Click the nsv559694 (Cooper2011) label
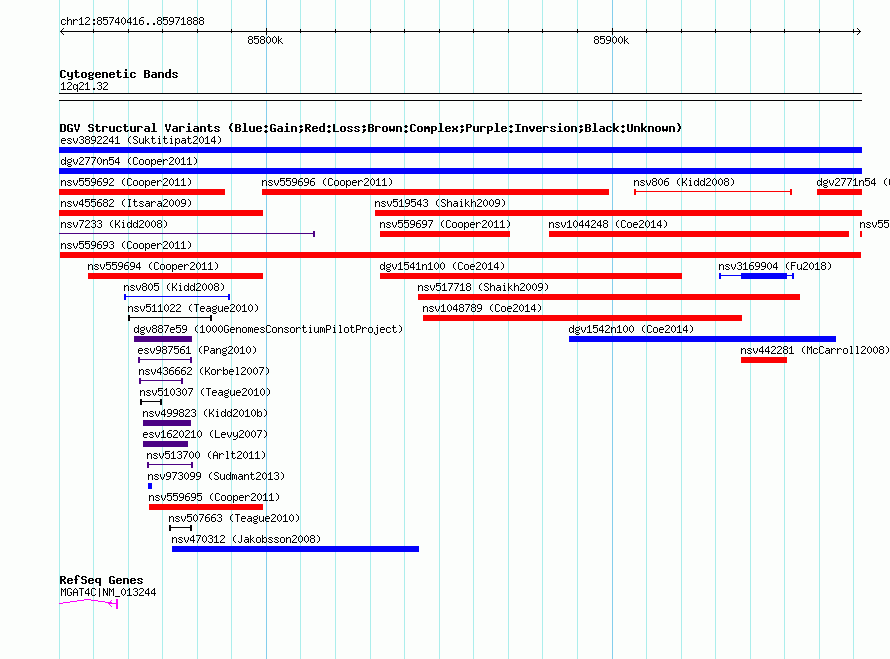 [153, 266]
